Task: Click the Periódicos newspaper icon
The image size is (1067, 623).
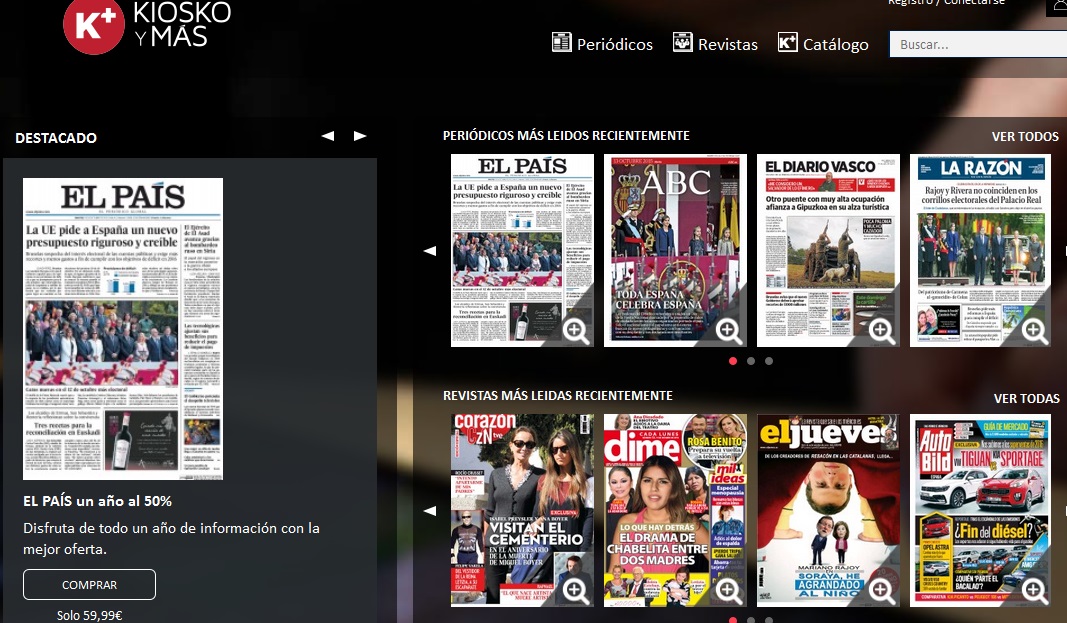Action: point(561,42)
